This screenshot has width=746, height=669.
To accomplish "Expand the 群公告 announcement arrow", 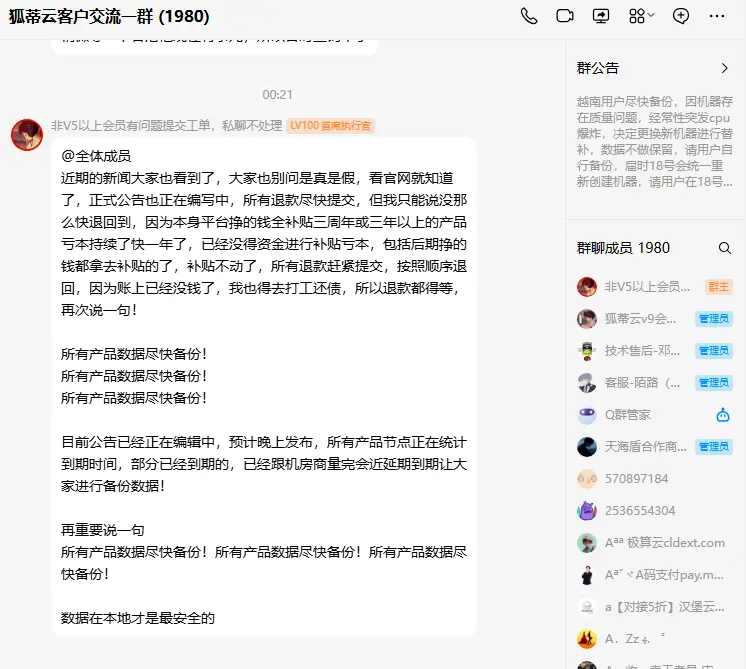I will (x=724, y=68).
